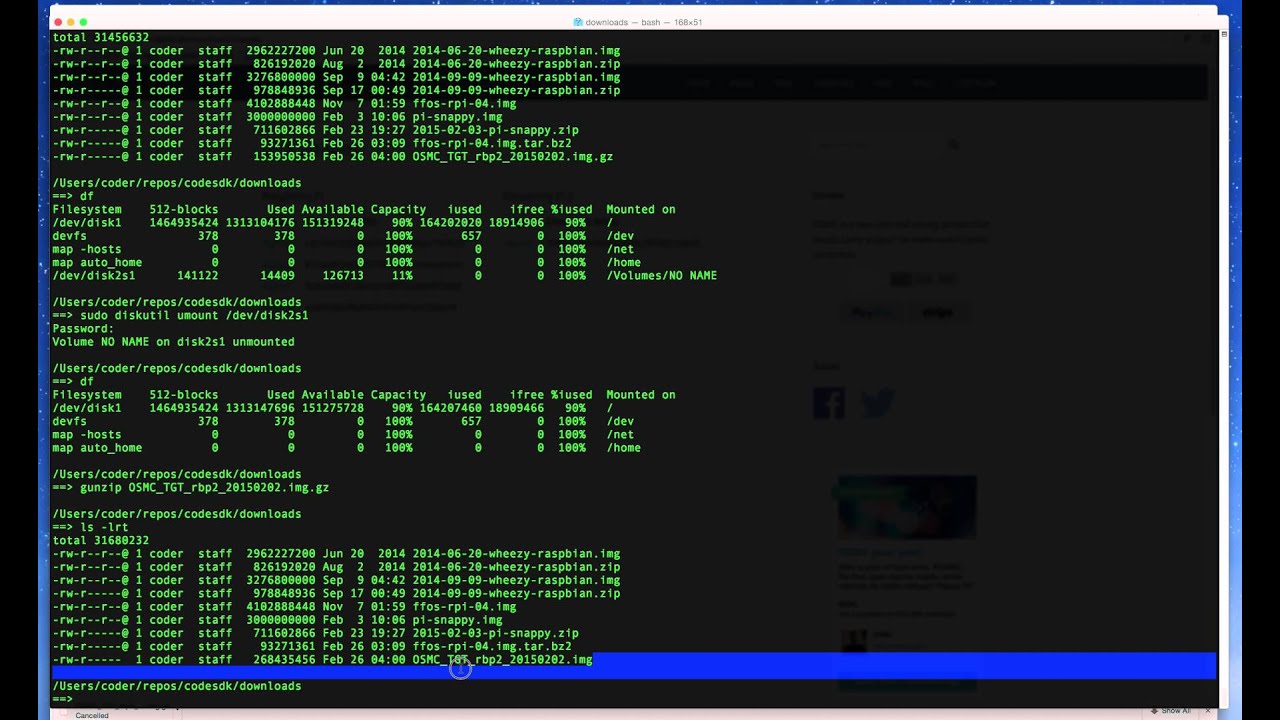Close the browser downloads bar with the X
The height and width of the screenshot is (720, 1280).
1208,711
